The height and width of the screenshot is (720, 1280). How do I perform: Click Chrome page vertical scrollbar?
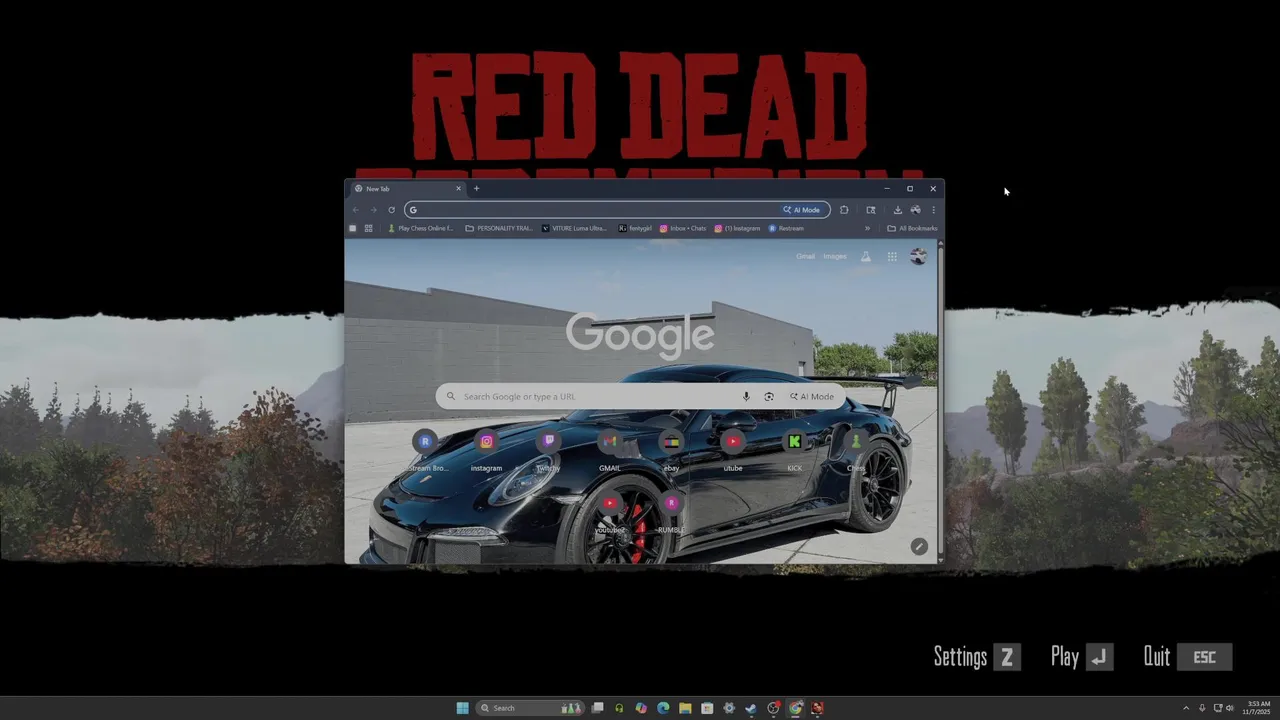[x=940, y=400]
